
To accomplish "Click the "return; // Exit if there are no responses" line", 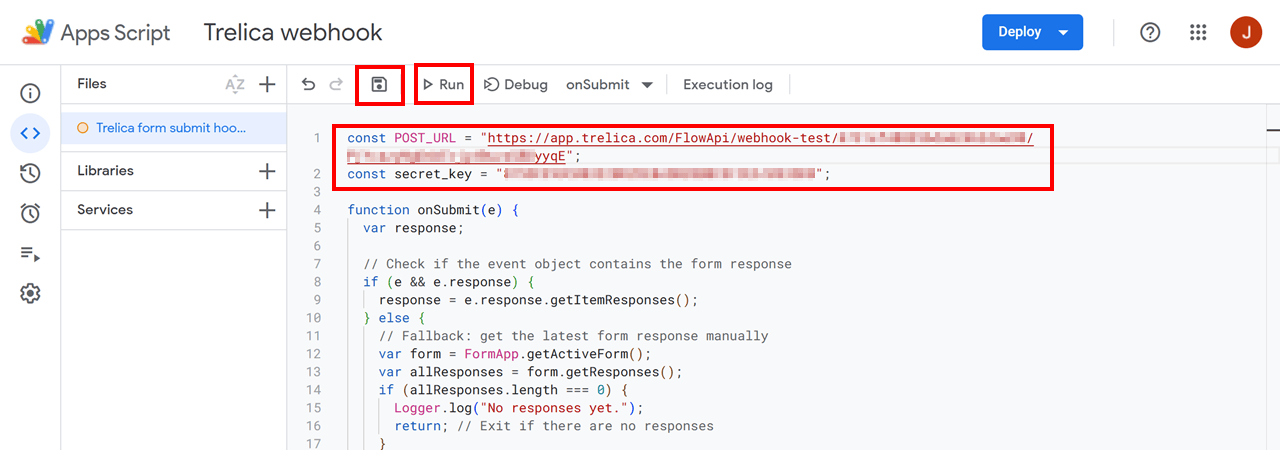I will tap(554, 426).
